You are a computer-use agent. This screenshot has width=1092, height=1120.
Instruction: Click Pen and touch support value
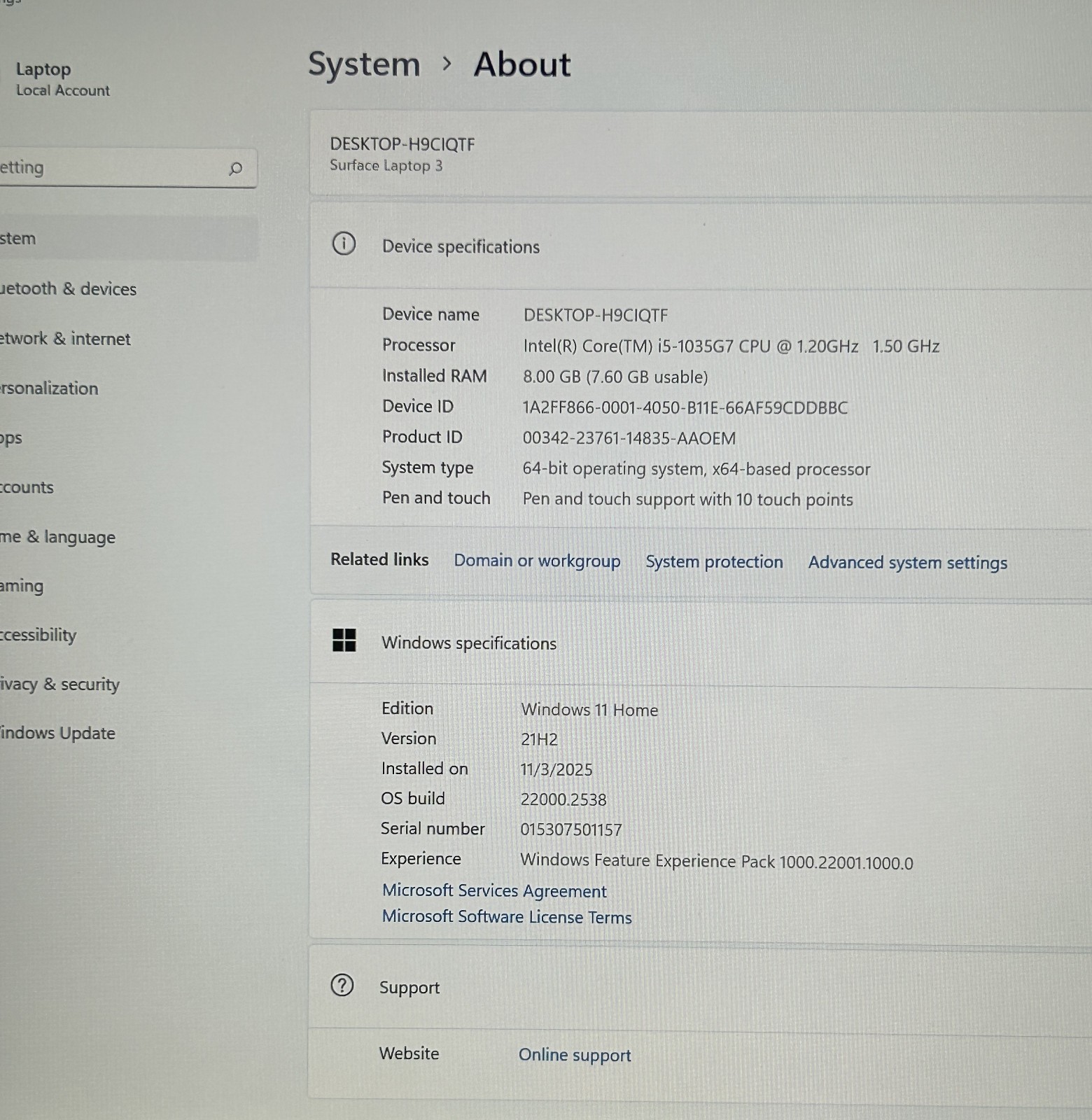coord(688,499)
